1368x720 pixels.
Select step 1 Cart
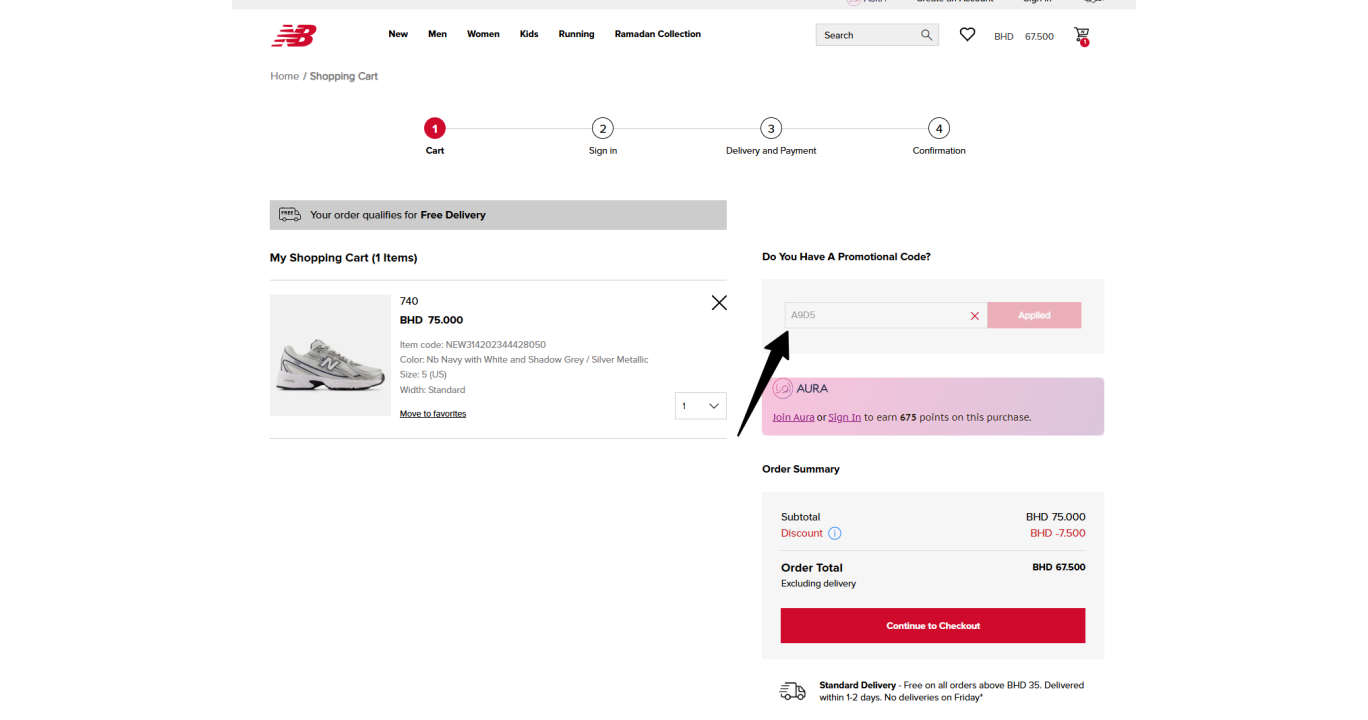click(x=434, y=128)
